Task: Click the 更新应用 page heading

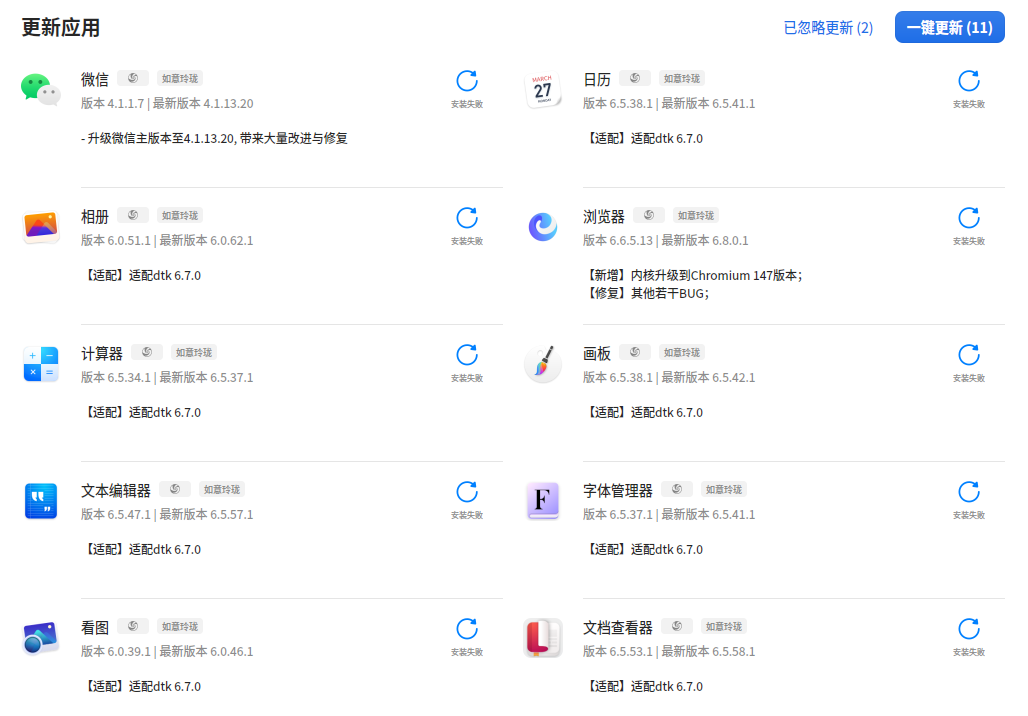Action: tap(61, 28)
